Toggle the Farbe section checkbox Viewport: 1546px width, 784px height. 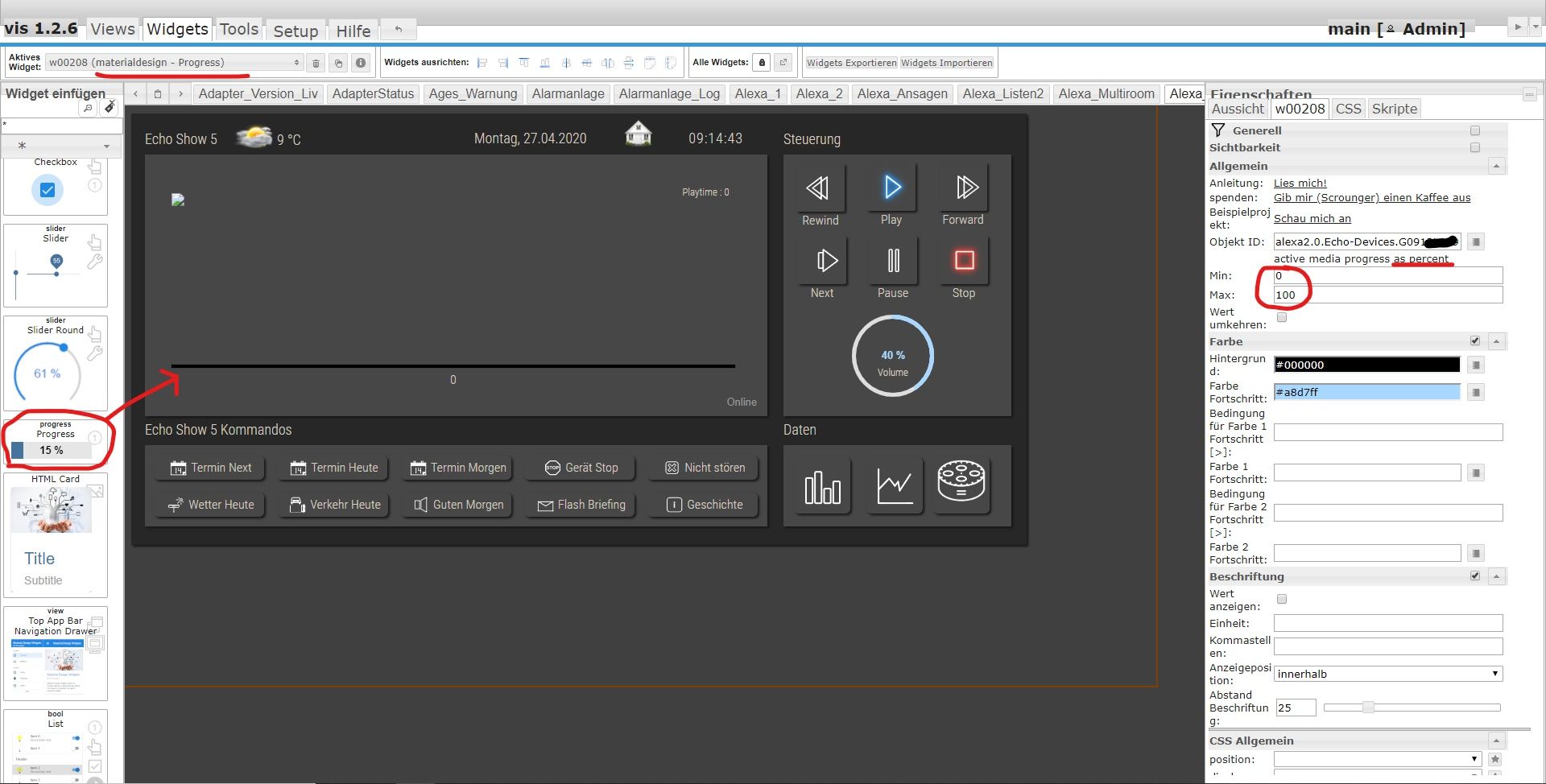click(x=1475, y=341)
